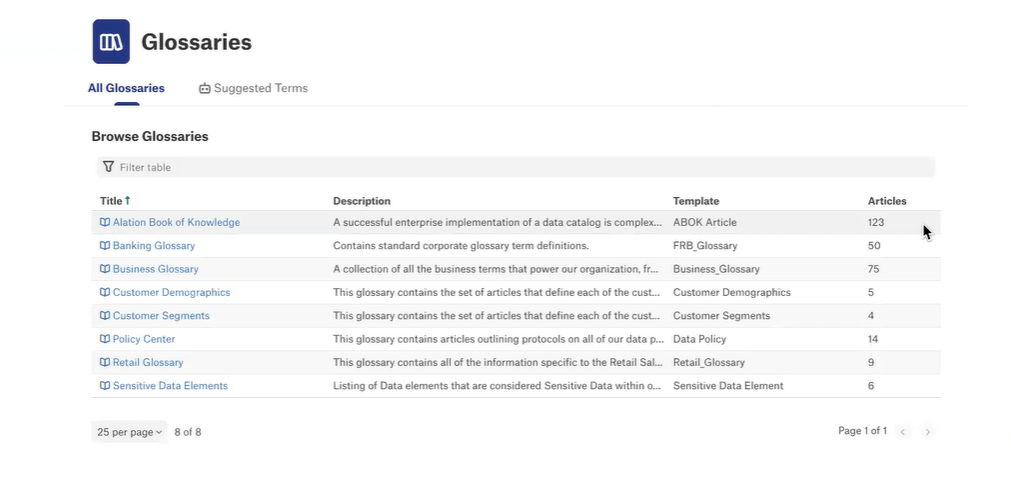
Task: Click the ascending sort arrow next to Title
Action: (128, 201)
